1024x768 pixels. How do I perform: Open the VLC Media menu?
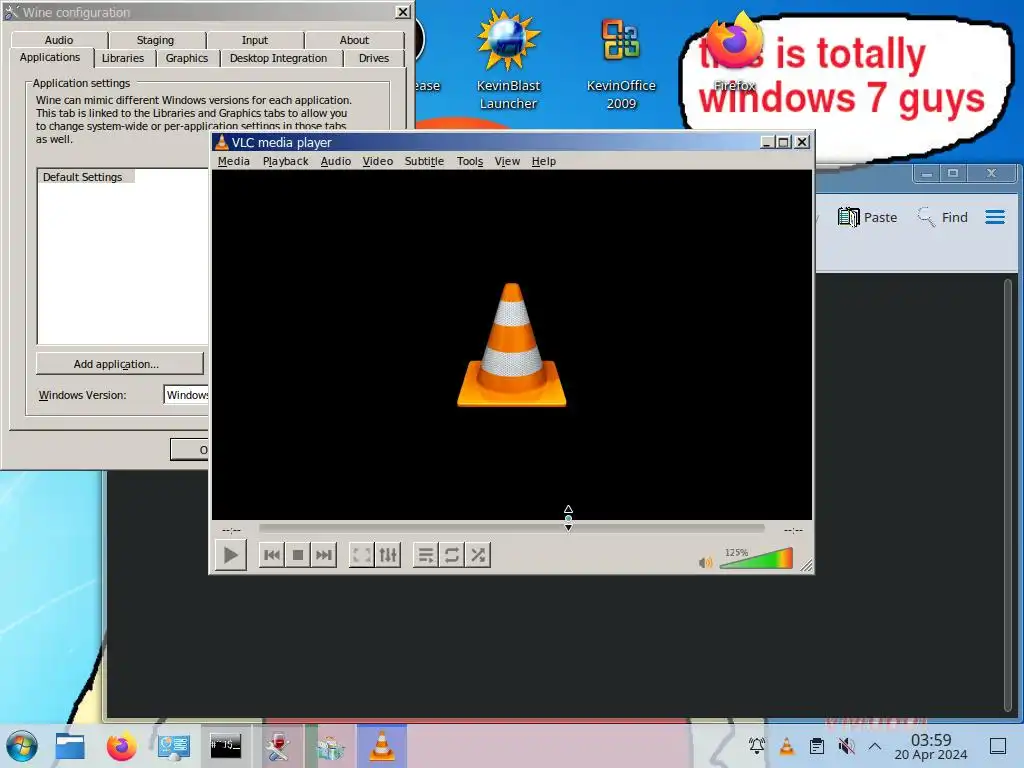[x=234, y=161]
